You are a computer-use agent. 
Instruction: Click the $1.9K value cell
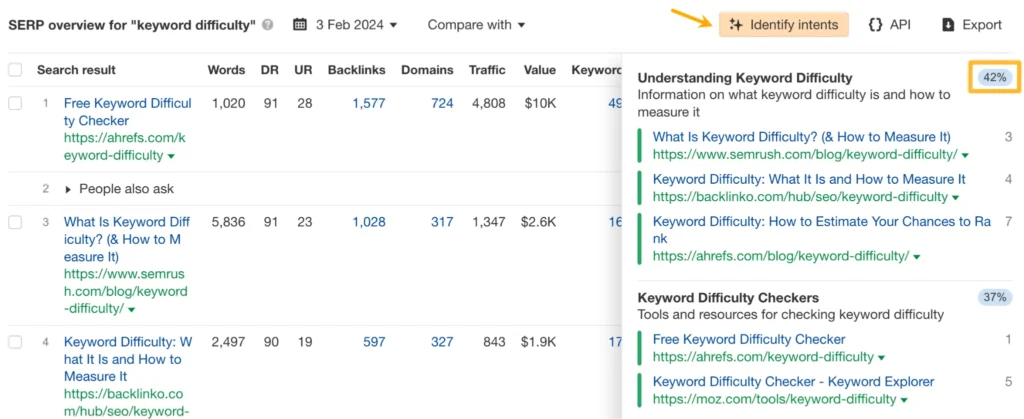pyautogui.click(x=539, y=341)
